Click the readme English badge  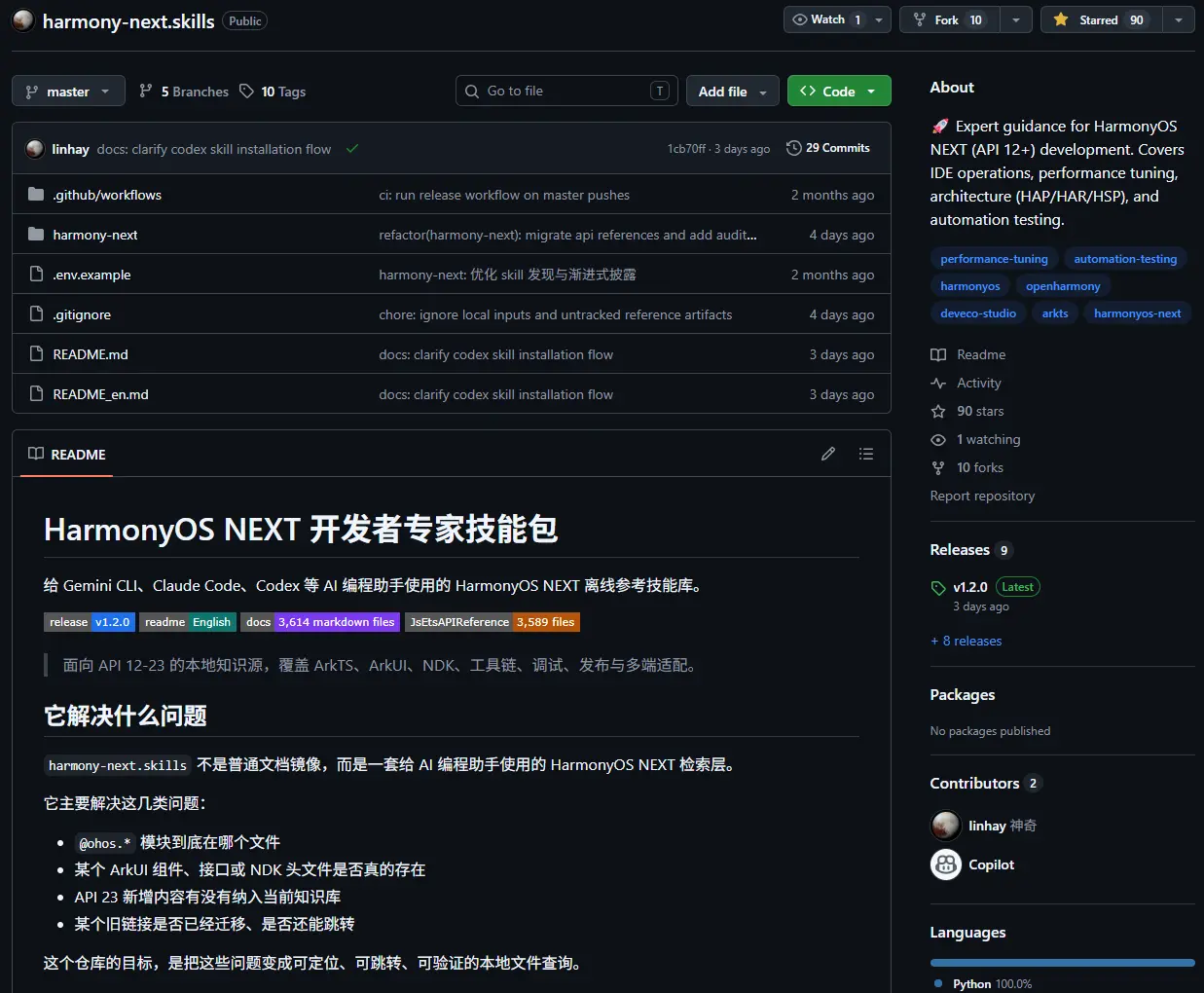pyautogui.click(x=188, y=622)
